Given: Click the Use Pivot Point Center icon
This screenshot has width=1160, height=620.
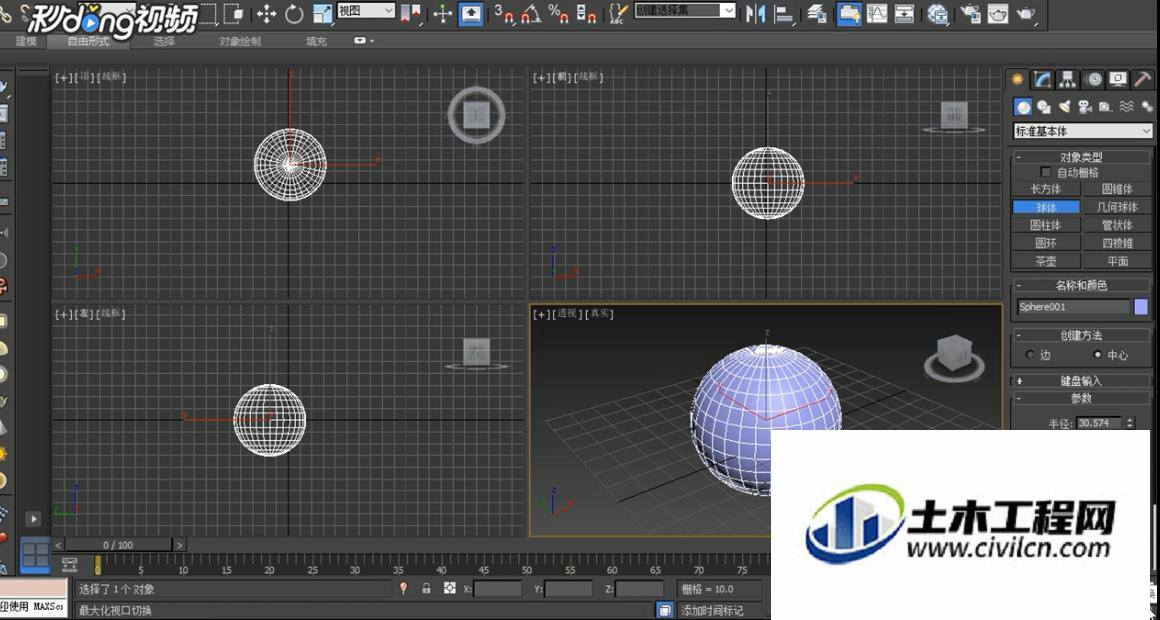Looking at the screenshot, I should (x=411, y=13).
